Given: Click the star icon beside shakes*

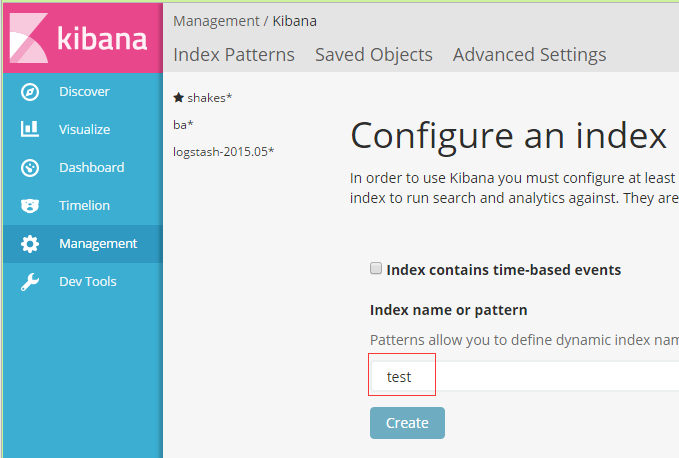Looking at the screenshot, I should click(178, 97).
